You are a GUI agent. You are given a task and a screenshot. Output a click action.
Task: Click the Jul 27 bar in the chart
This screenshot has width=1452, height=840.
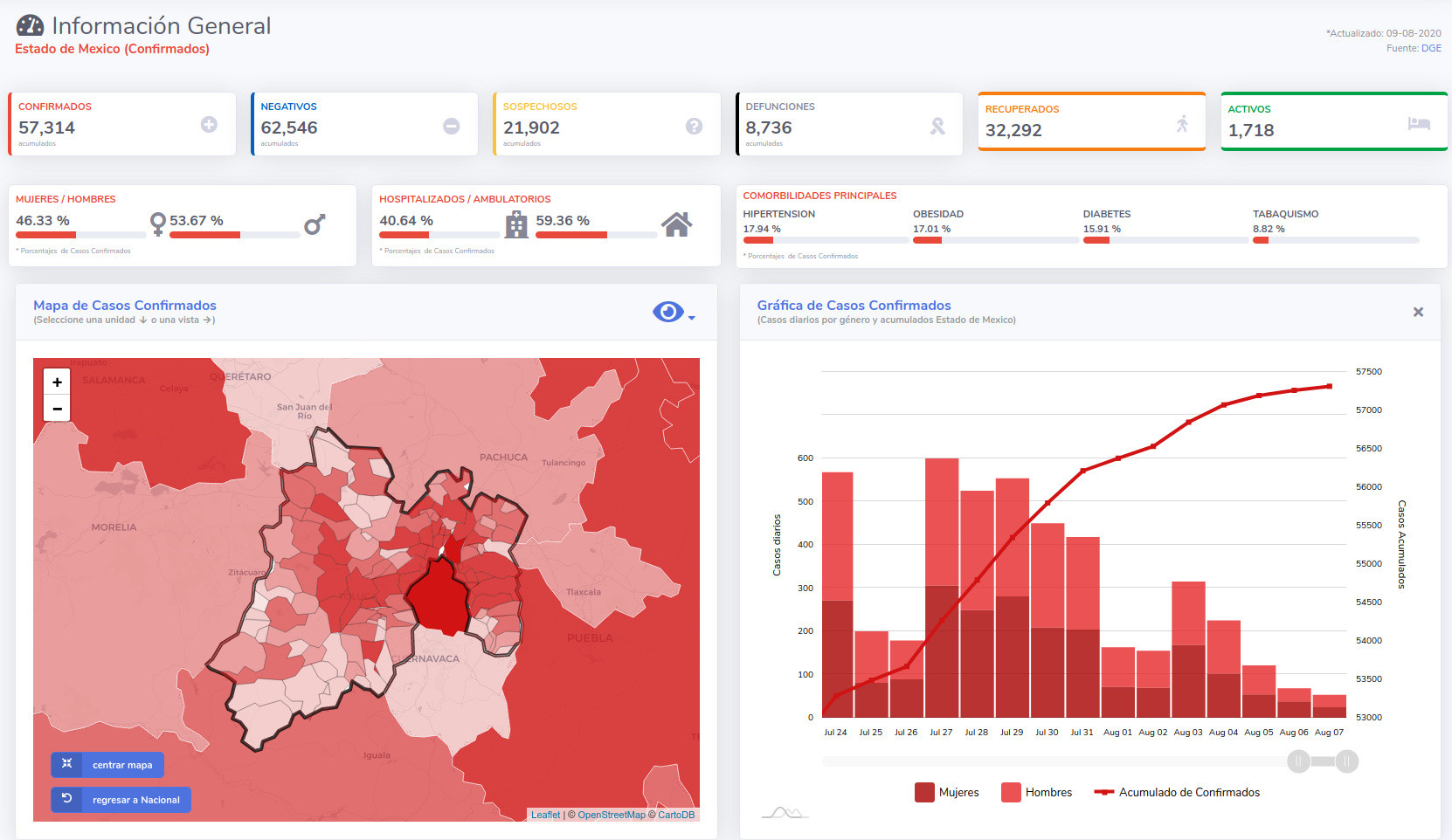(x=942, y=588)
